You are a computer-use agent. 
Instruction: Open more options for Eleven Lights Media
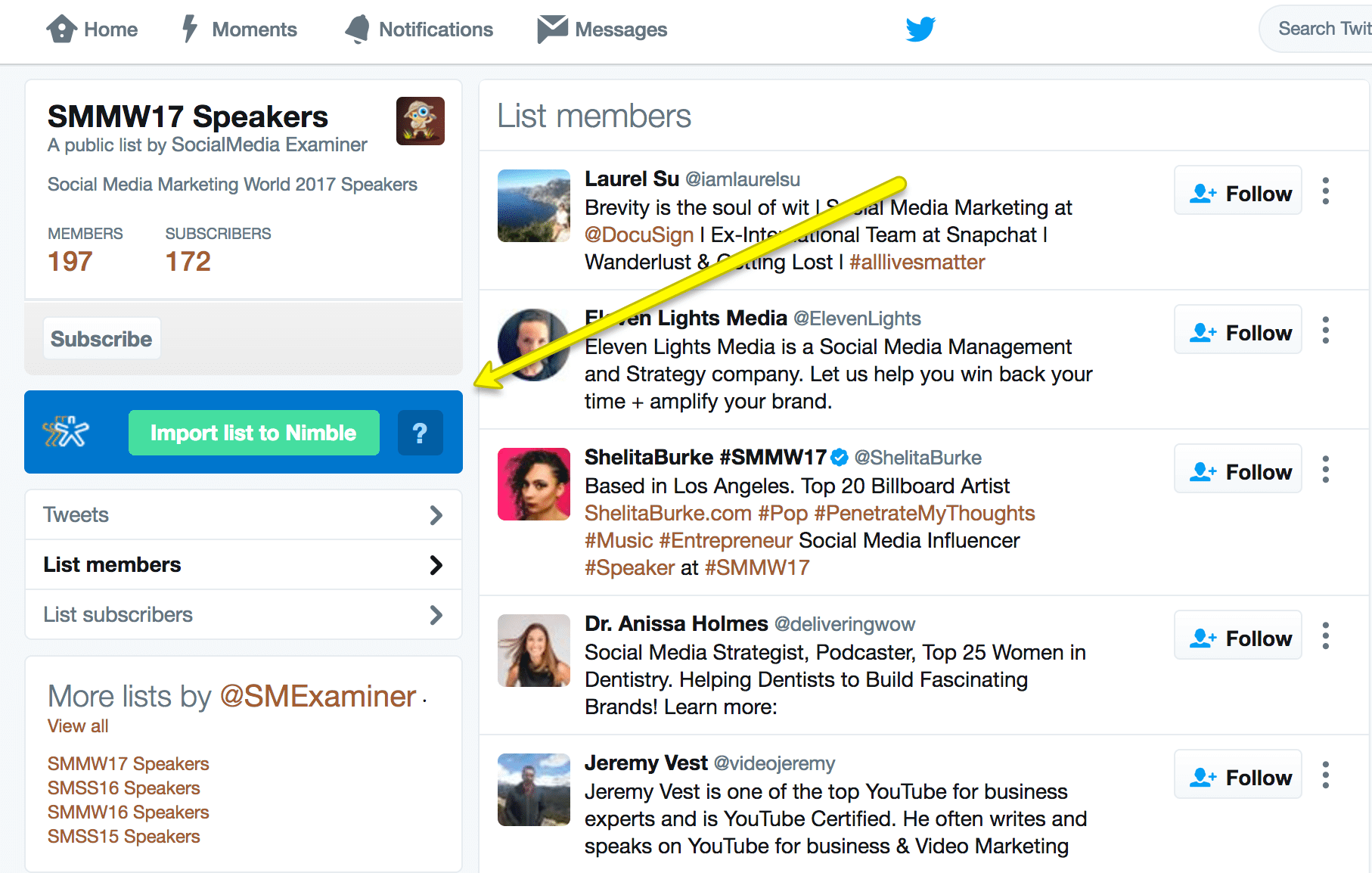tap(1325, 330)
